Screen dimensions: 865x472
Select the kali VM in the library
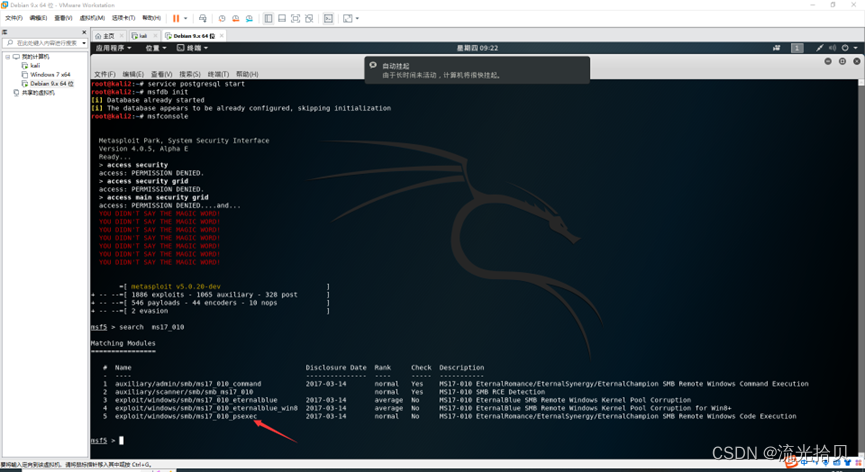pyautogui.click(x=35, y=66)
